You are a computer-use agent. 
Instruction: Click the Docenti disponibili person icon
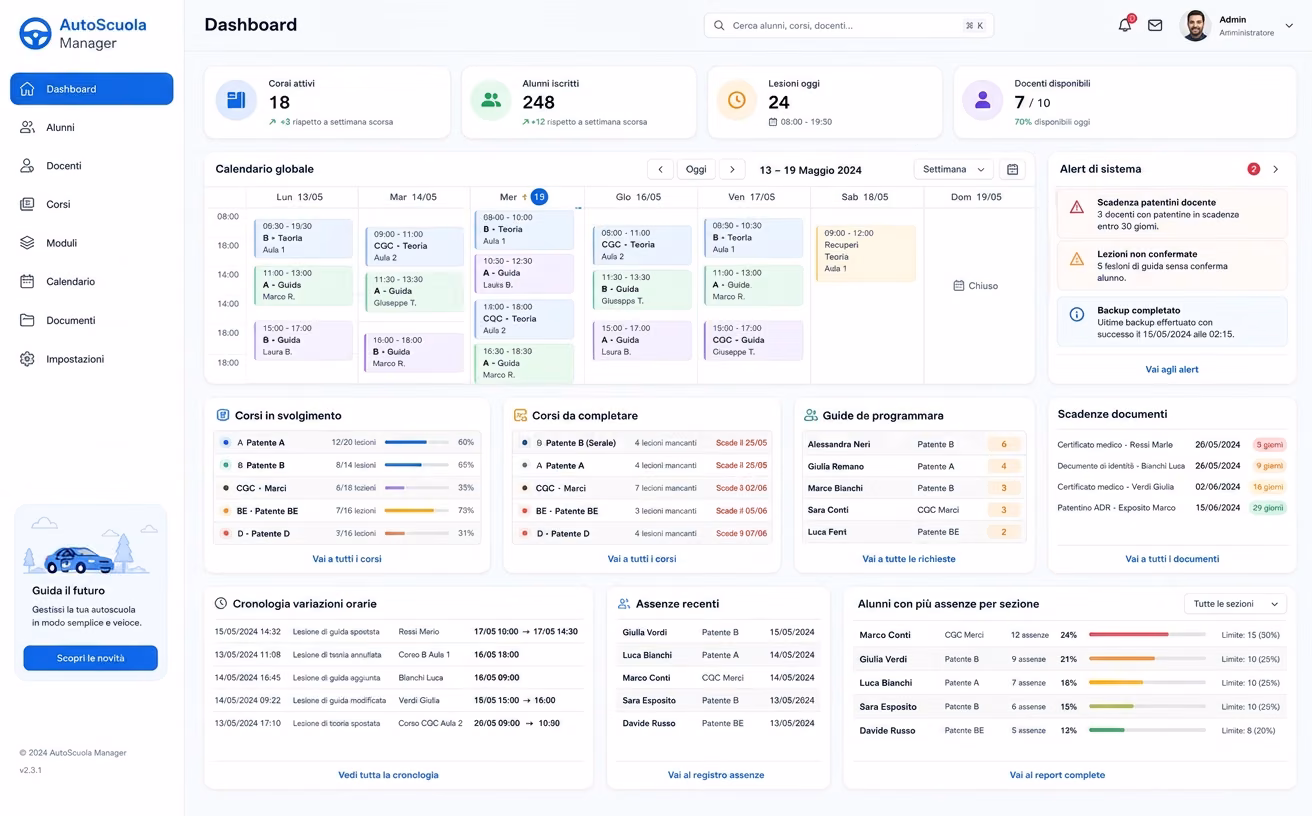pyautogui.click(x=982, y=100)
